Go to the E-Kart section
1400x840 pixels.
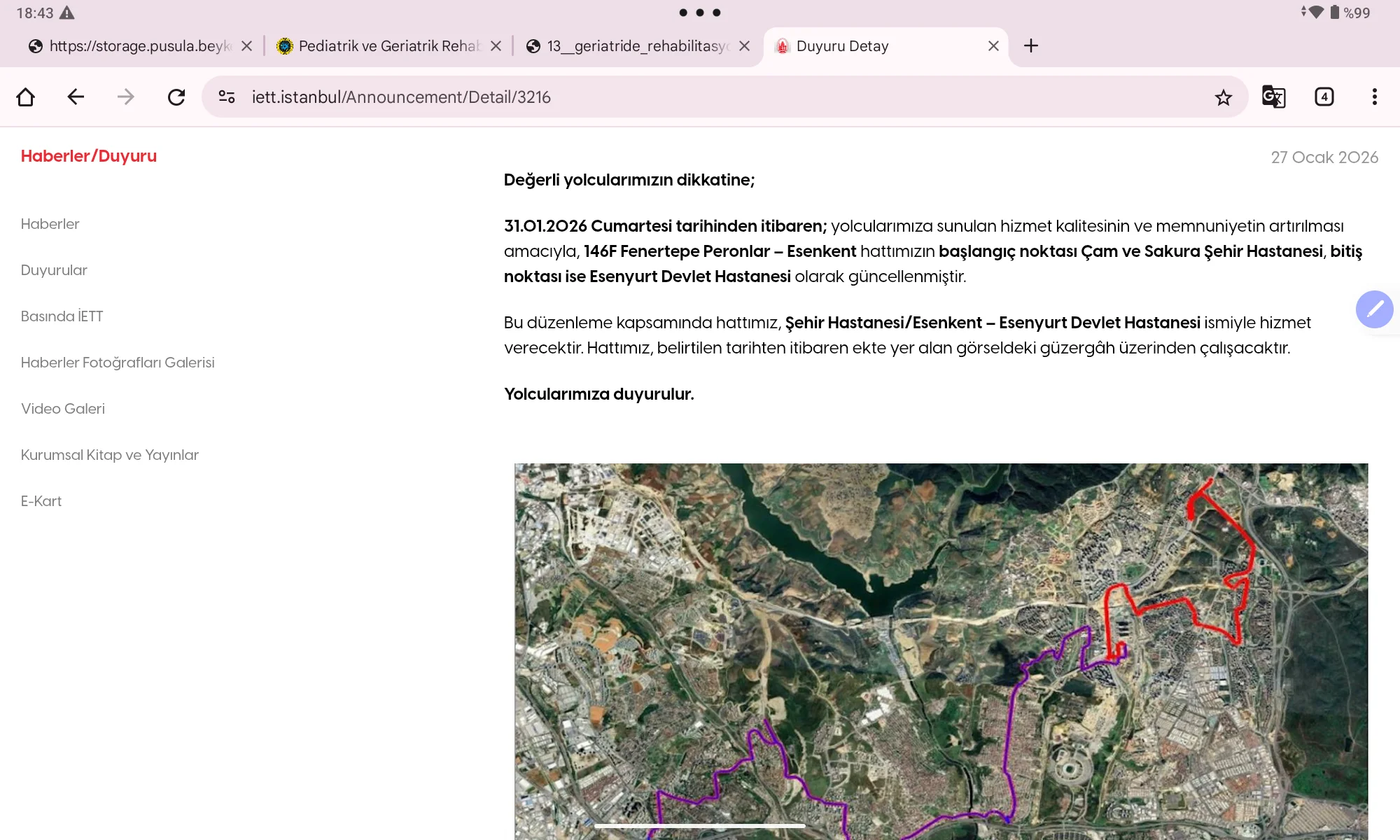41,500
